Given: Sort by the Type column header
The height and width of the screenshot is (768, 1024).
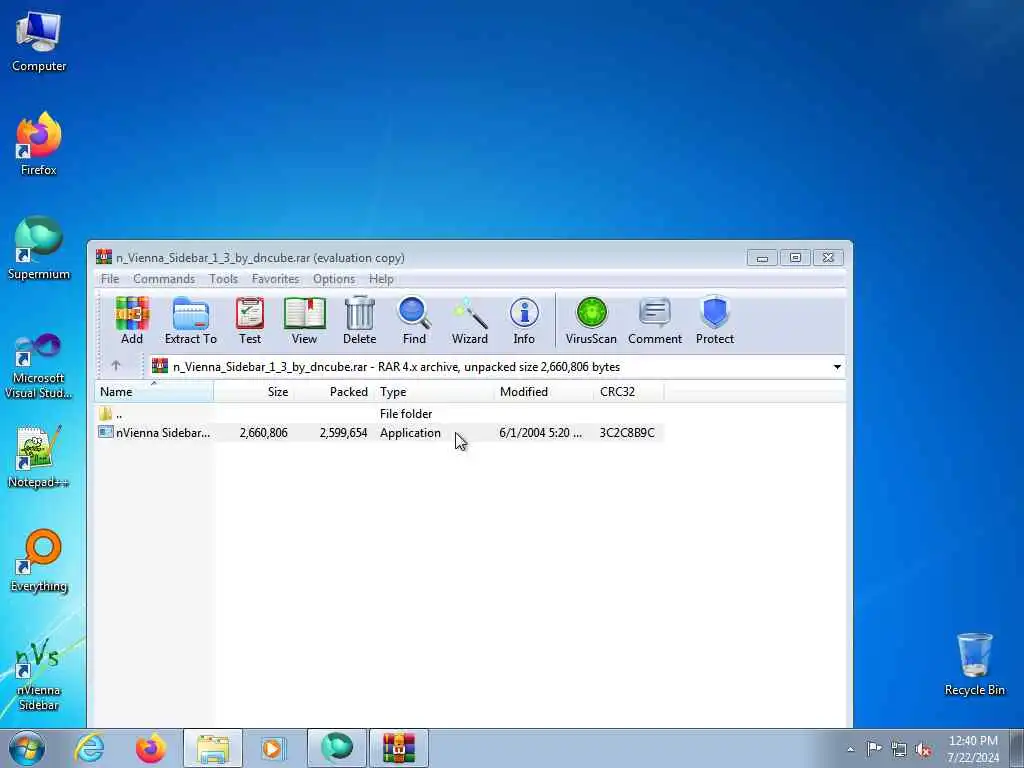Looking at the screenshot, I should point(434,392).
